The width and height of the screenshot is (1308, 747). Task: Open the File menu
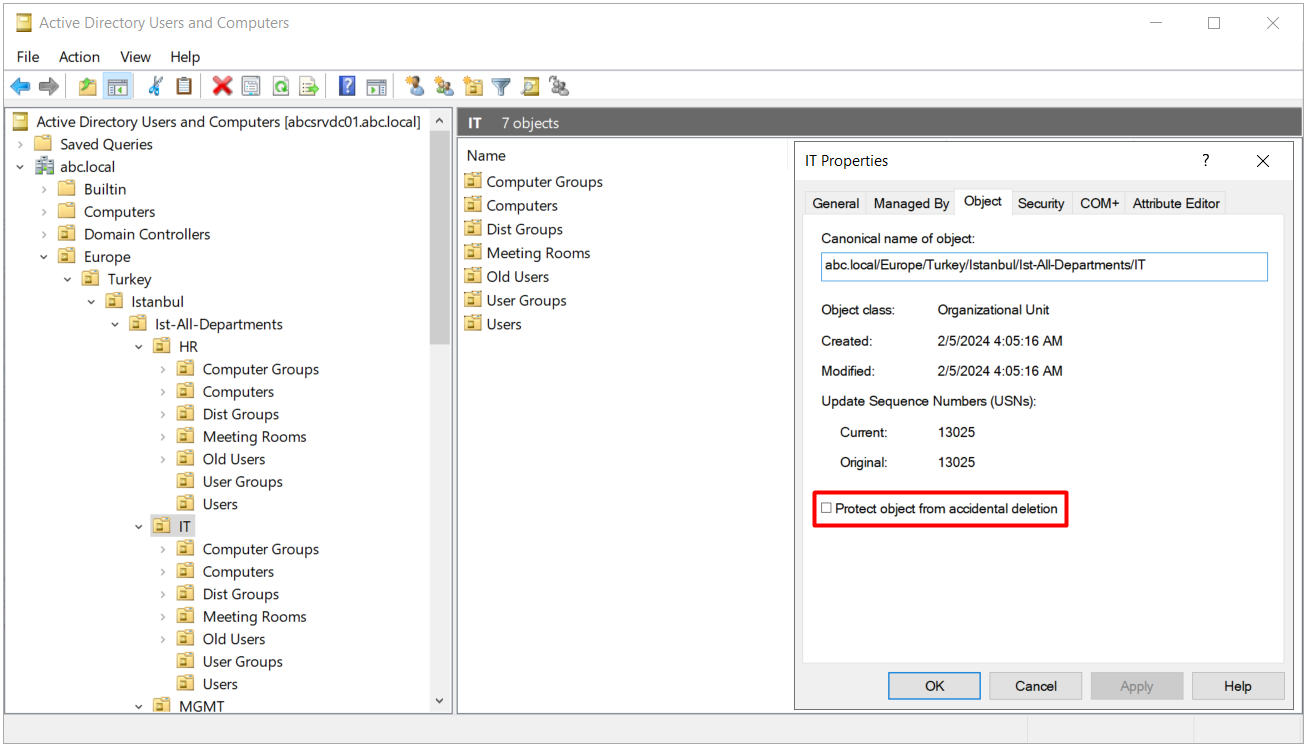28,57
